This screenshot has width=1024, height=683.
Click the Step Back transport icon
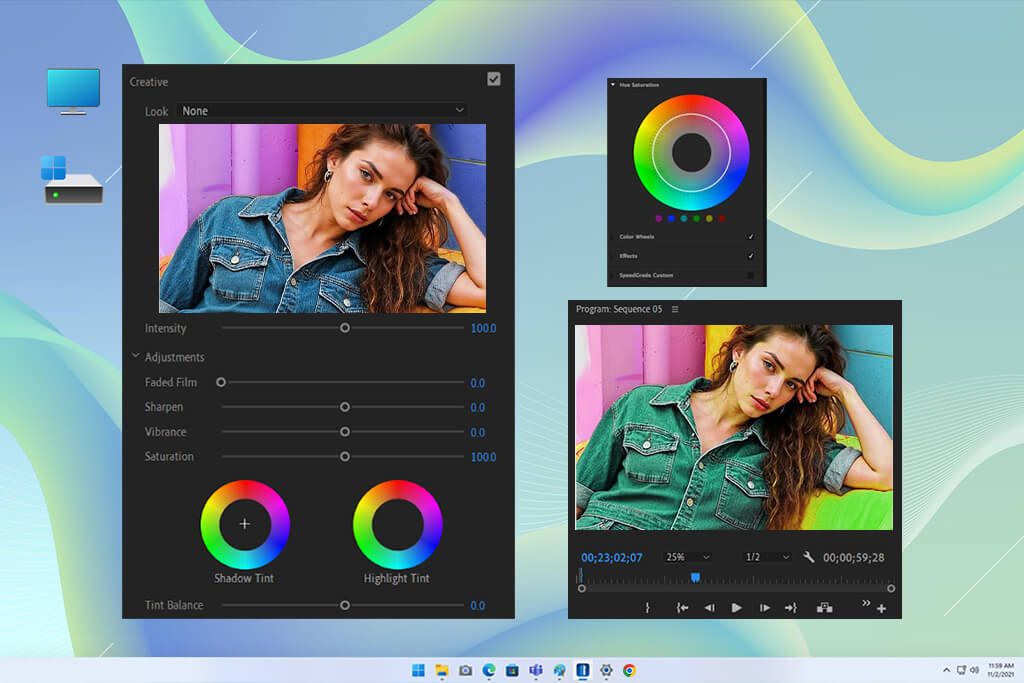(711, 607)
